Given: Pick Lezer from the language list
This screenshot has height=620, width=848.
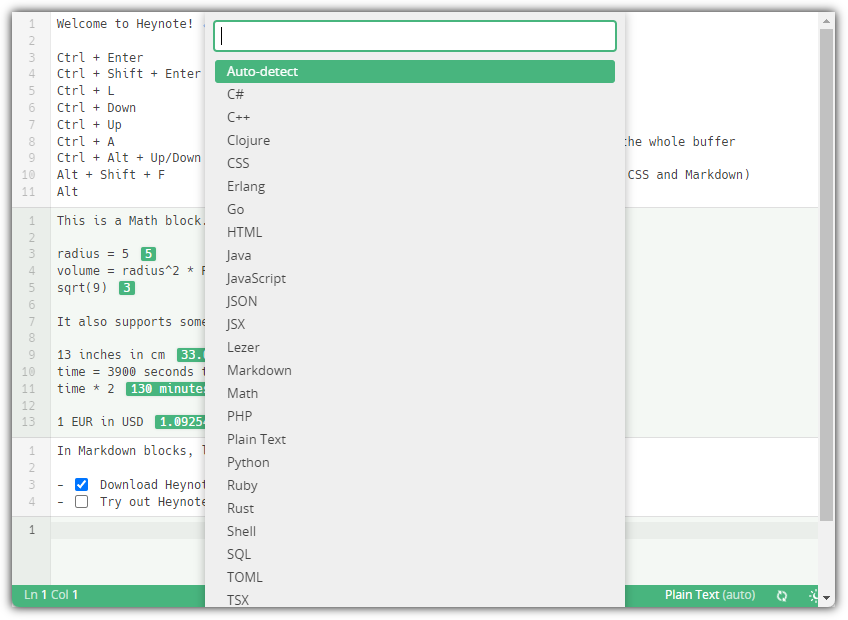Looking at the screenshot, I should coord(415,347).
